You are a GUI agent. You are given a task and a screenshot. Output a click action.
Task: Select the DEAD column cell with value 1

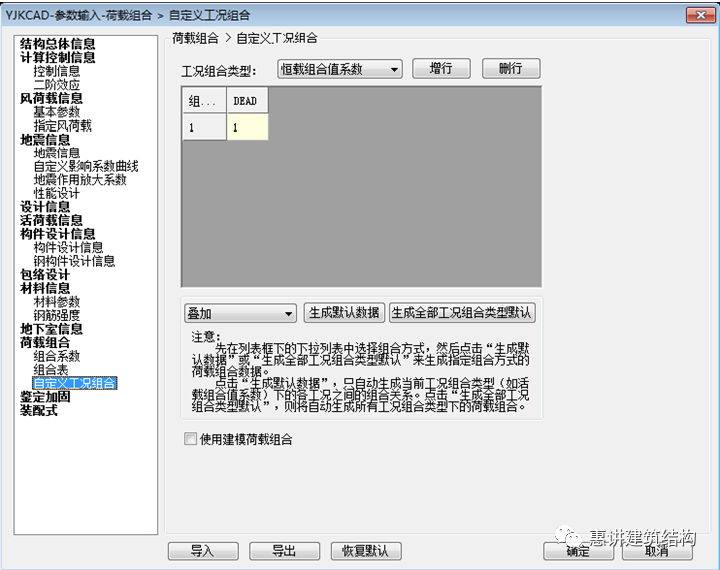248,127
